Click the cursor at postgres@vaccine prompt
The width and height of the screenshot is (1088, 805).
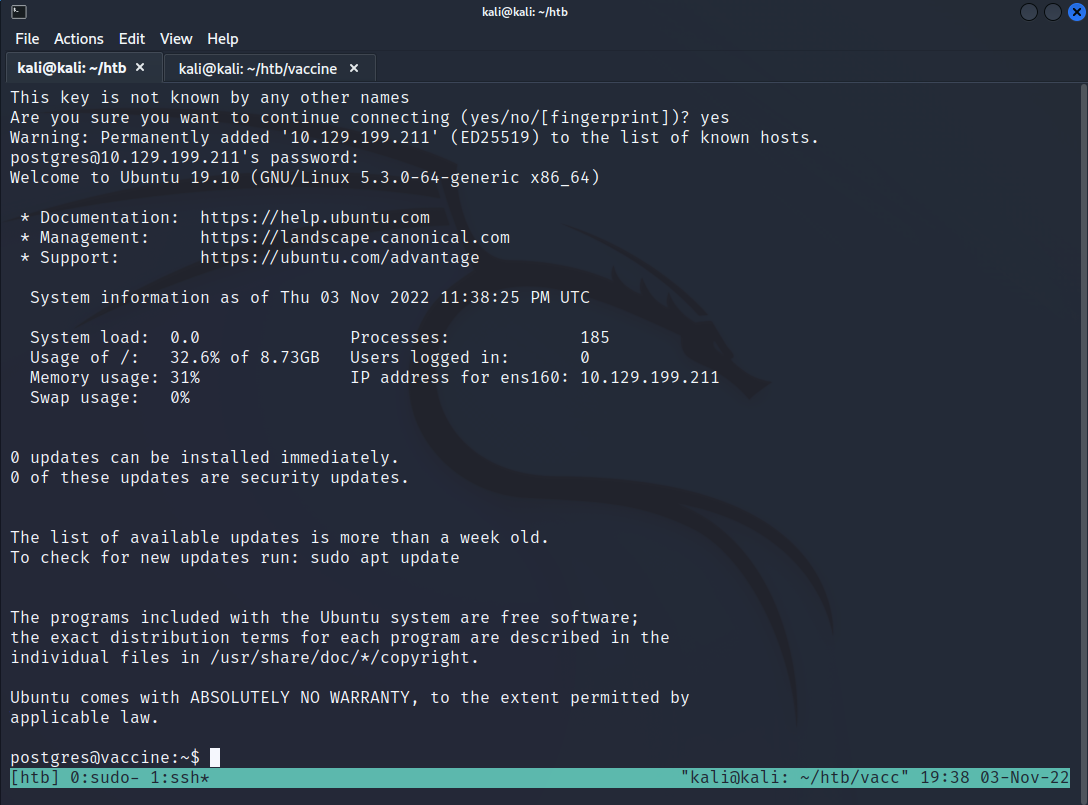[215, 758]
